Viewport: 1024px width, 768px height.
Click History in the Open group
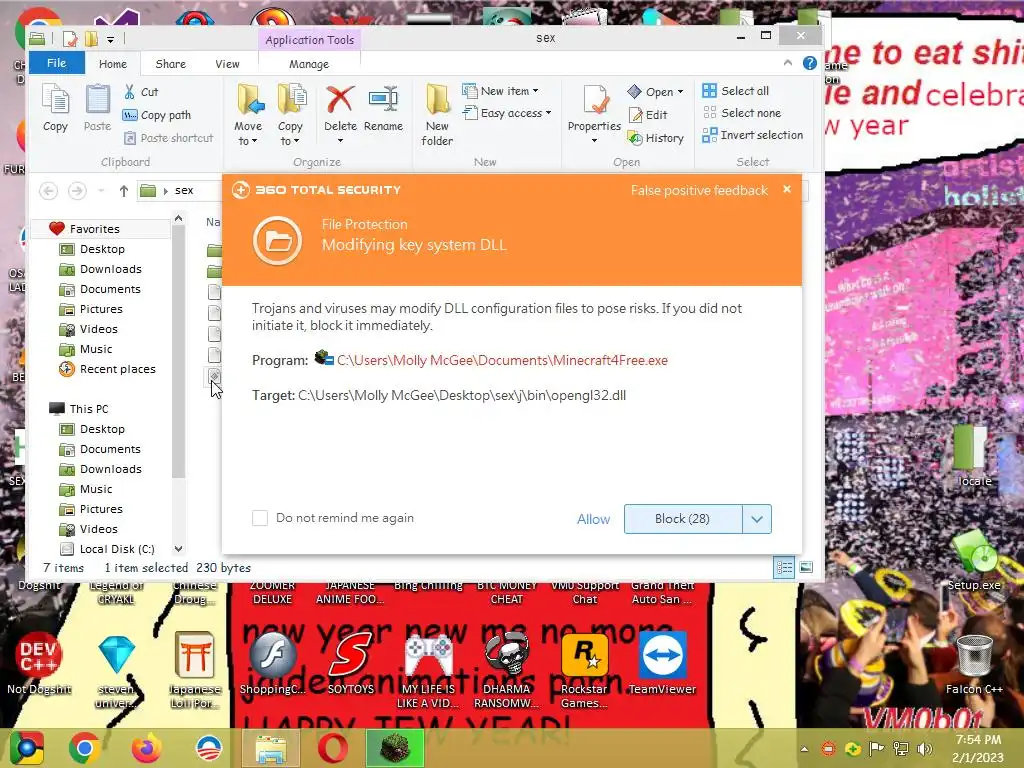coord(656,138)
